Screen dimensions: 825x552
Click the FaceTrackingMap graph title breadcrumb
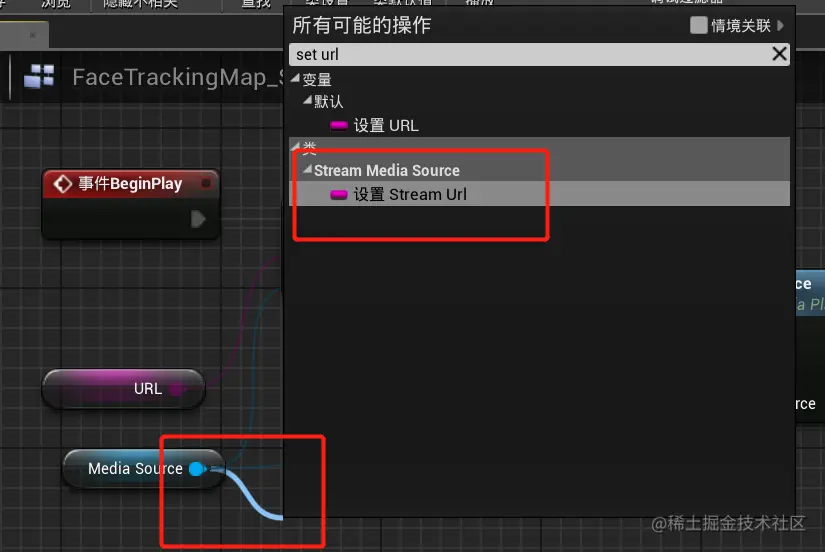click(177, 77)
